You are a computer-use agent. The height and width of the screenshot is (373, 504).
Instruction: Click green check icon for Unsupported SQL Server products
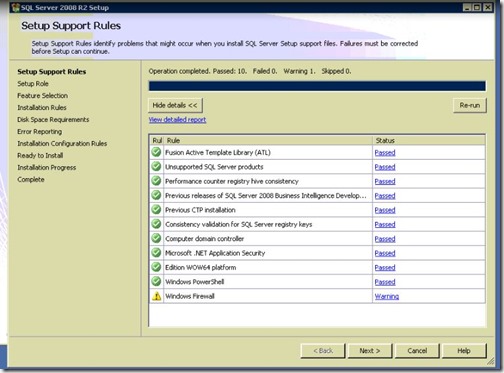tap(156, 167)
